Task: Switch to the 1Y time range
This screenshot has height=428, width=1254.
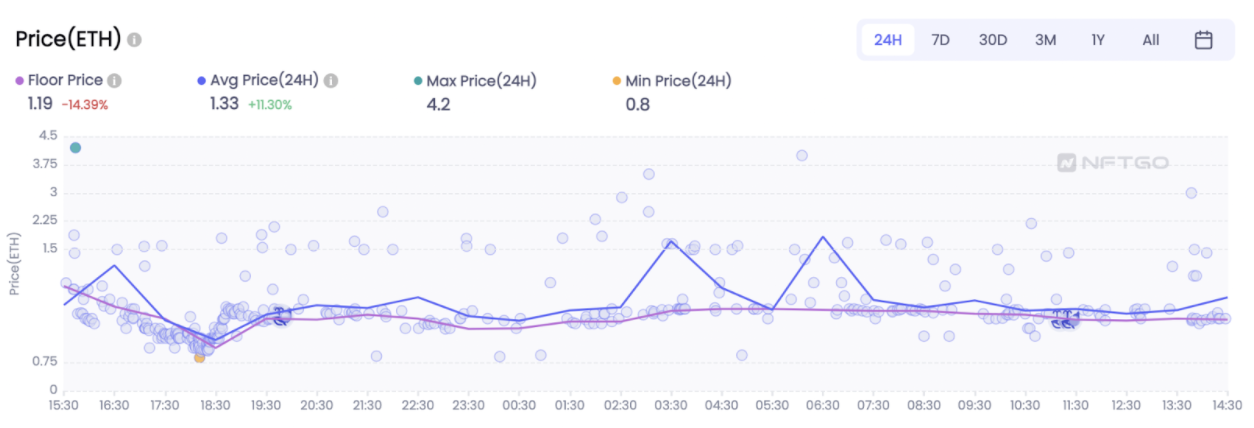Action: tap(1098, 40)
